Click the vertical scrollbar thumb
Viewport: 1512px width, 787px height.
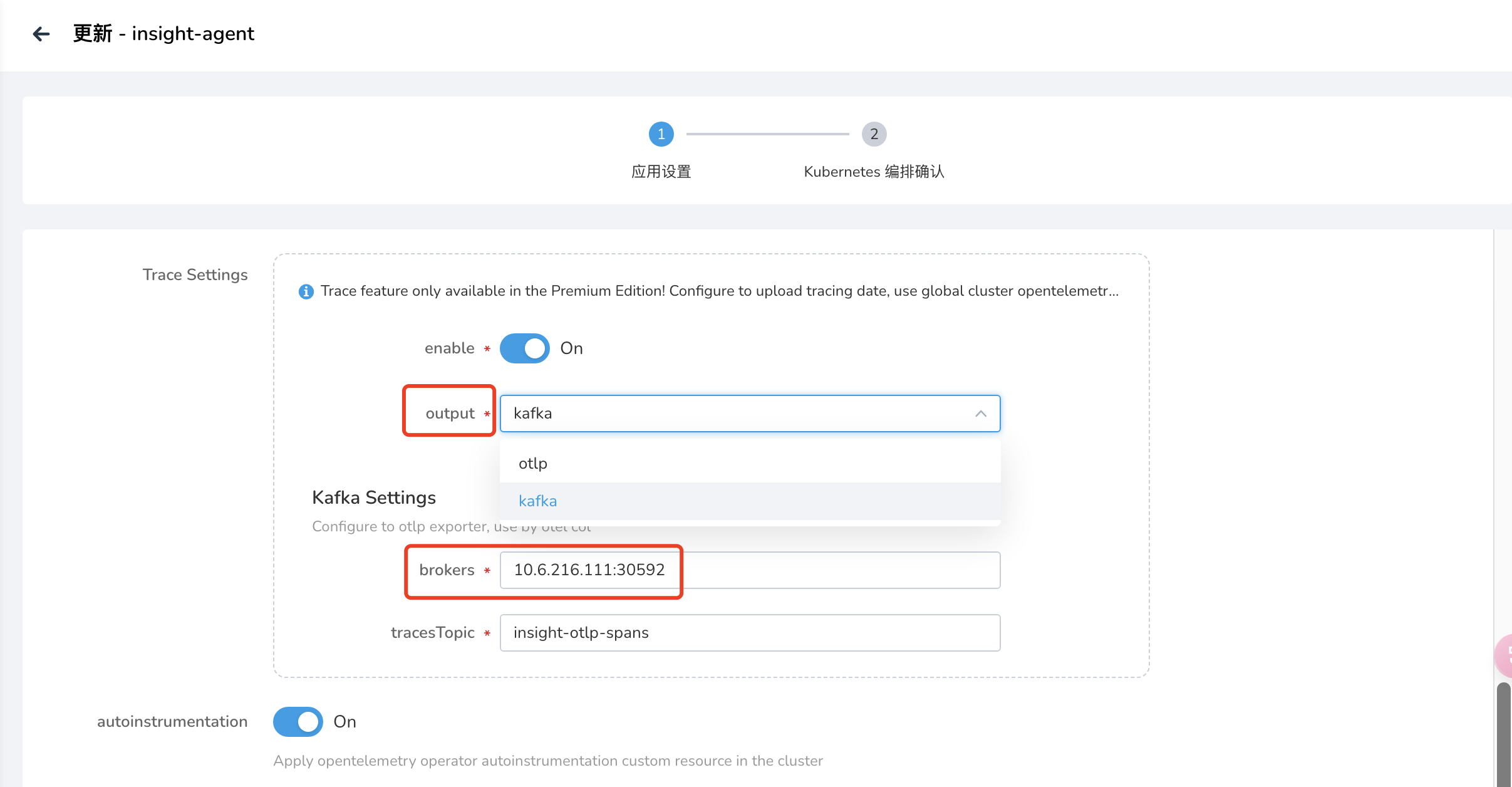pyautogui.click(x=1504, y=733)
